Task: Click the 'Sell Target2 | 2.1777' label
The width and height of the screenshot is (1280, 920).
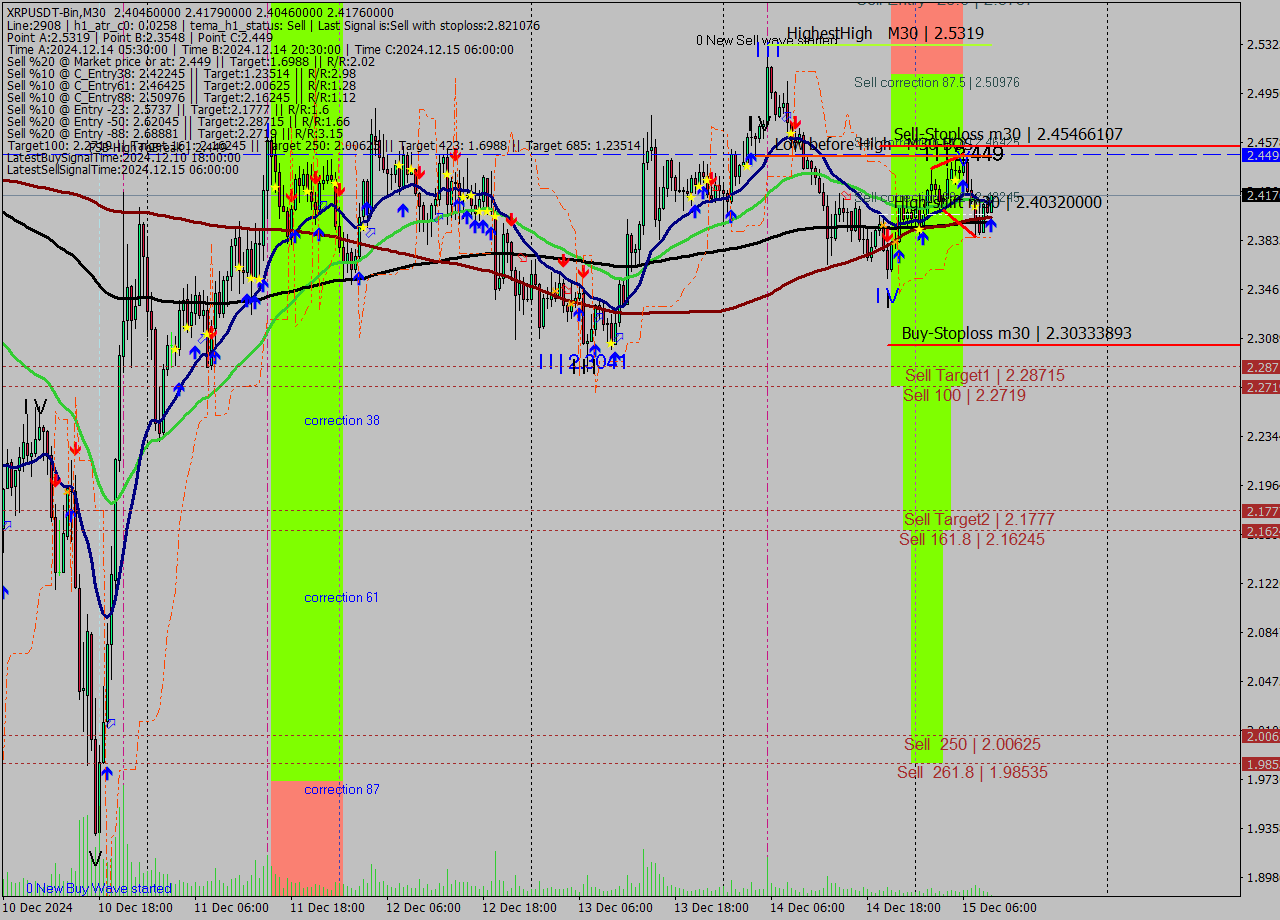Action: pos(979,520)
